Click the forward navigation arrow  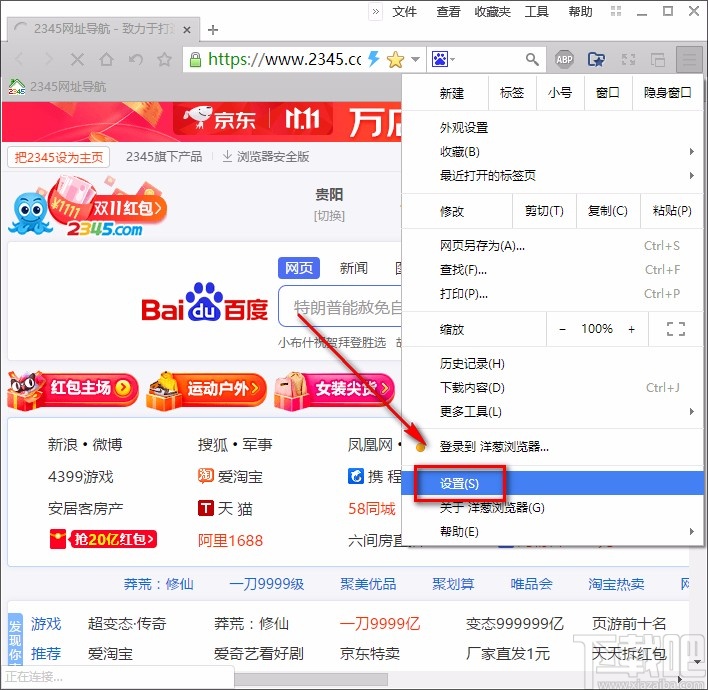48,59
